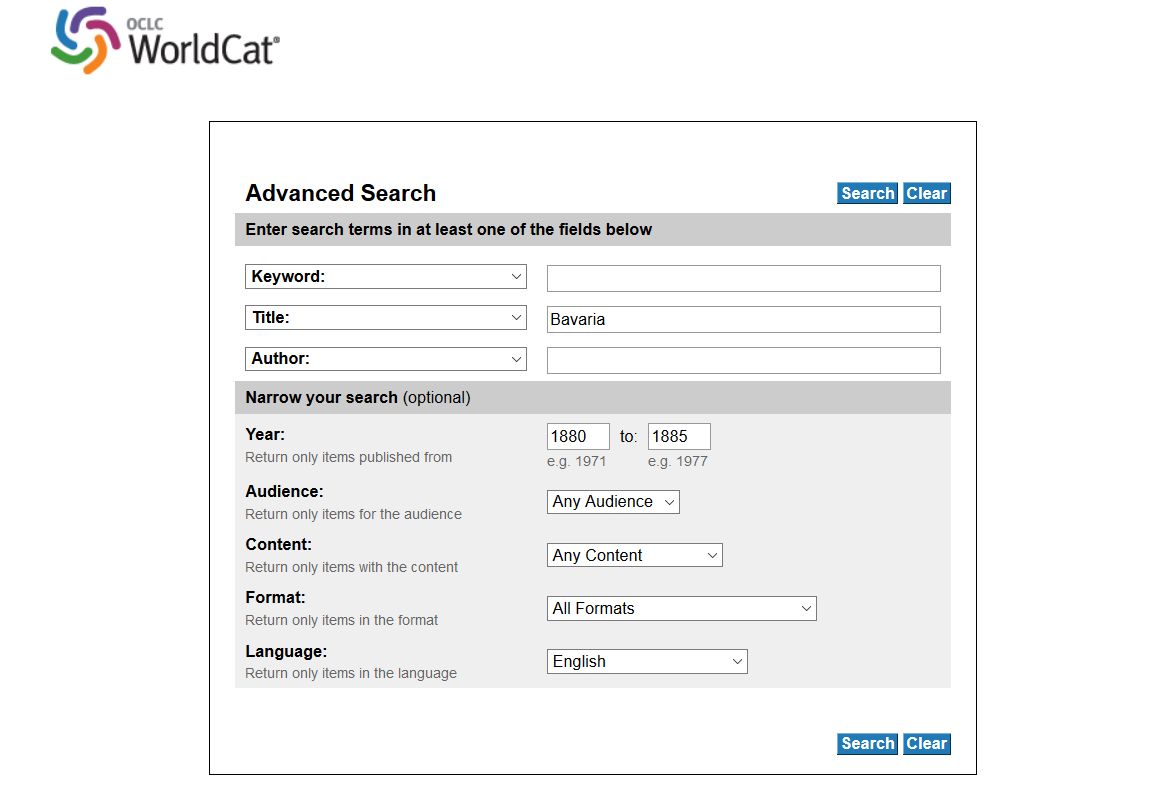Expand the All Formats dropdown
Viewport: 1154px width, 802px height.
click(682, 608)
